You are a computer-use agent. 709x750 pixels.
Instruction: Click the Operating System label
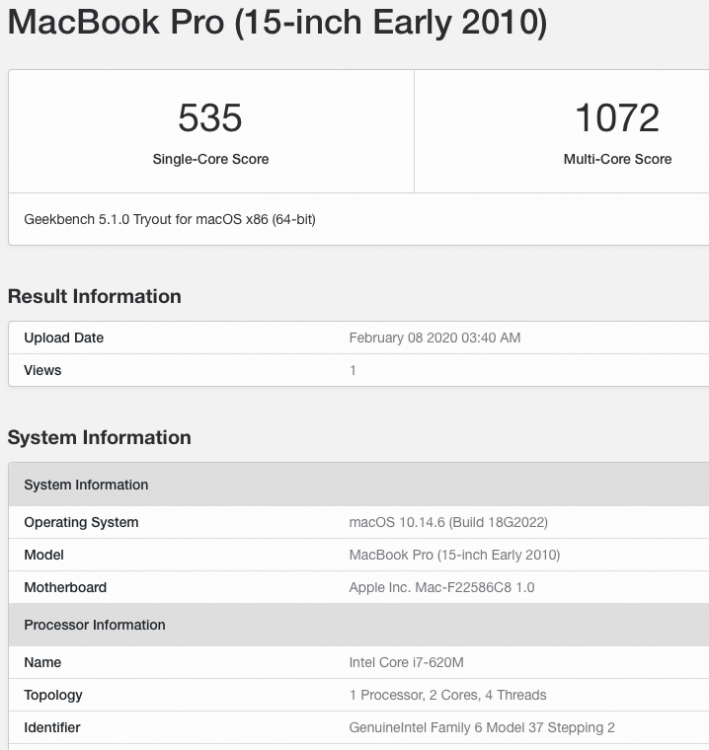(x=81, y=522)
